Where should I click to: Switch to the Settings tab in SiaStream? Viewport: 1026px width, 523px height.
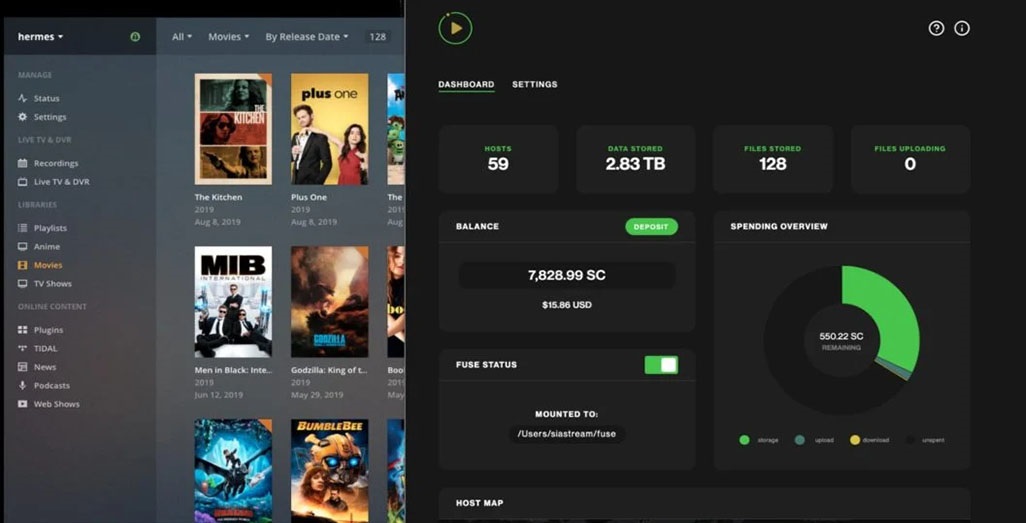tap(535, 84)
